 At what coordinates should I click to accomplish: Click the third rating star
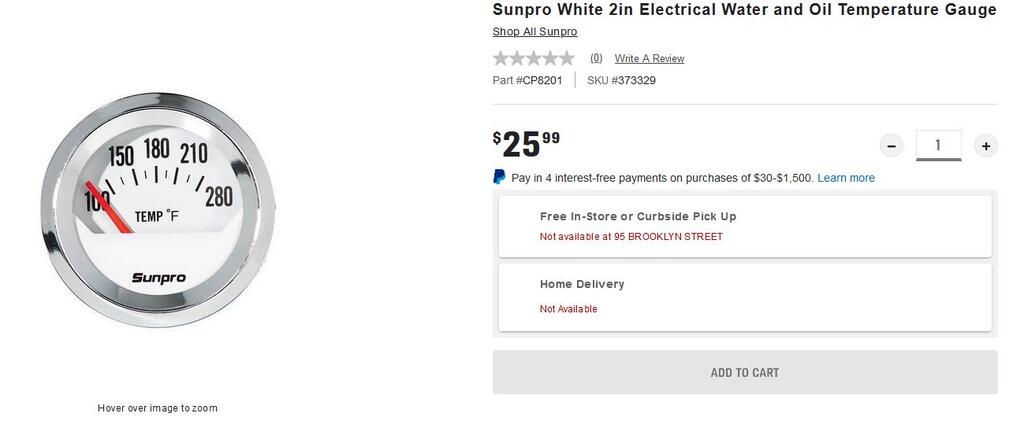(x=533, y=58)
